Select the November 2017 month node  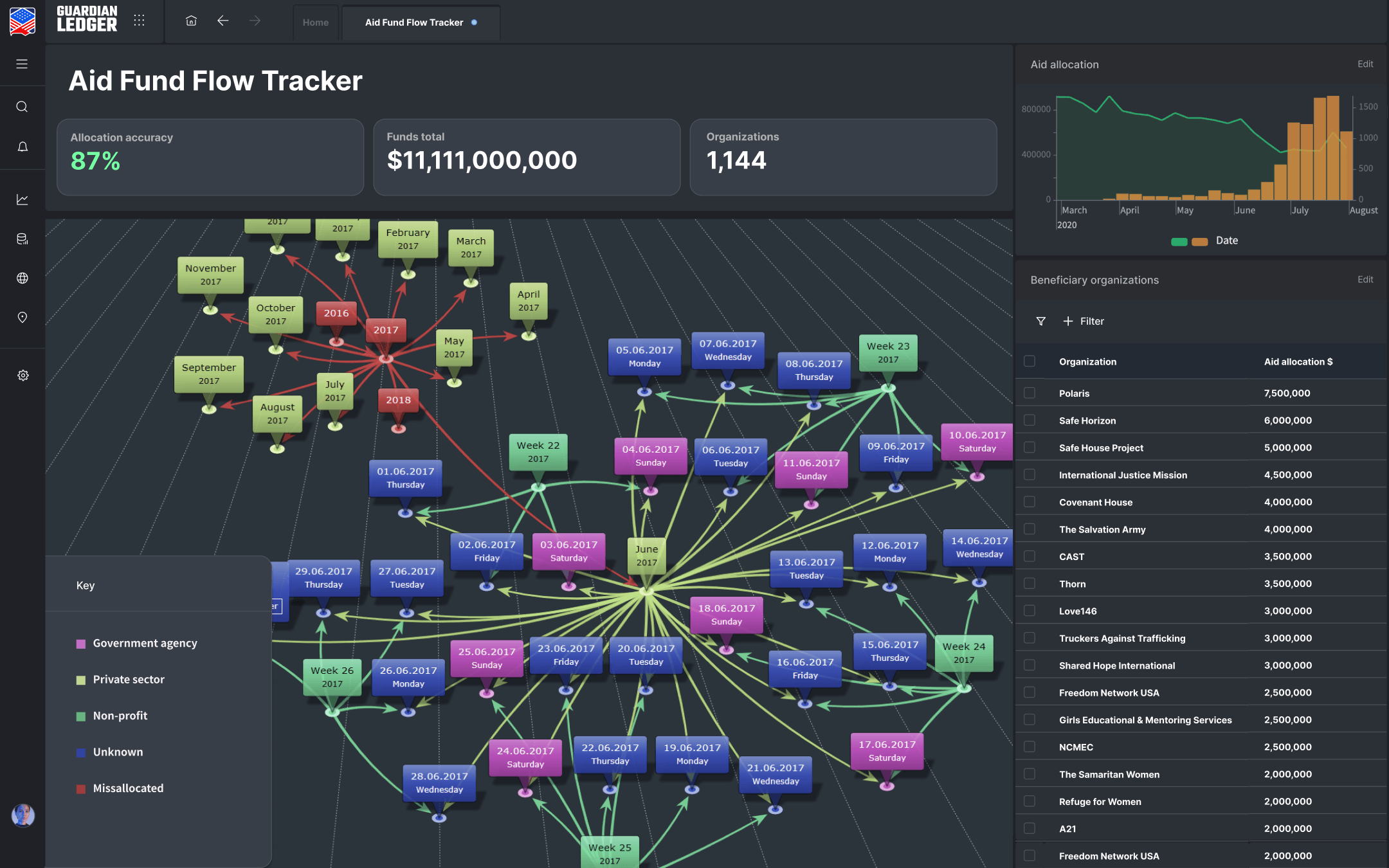click(x=210, y=275)
